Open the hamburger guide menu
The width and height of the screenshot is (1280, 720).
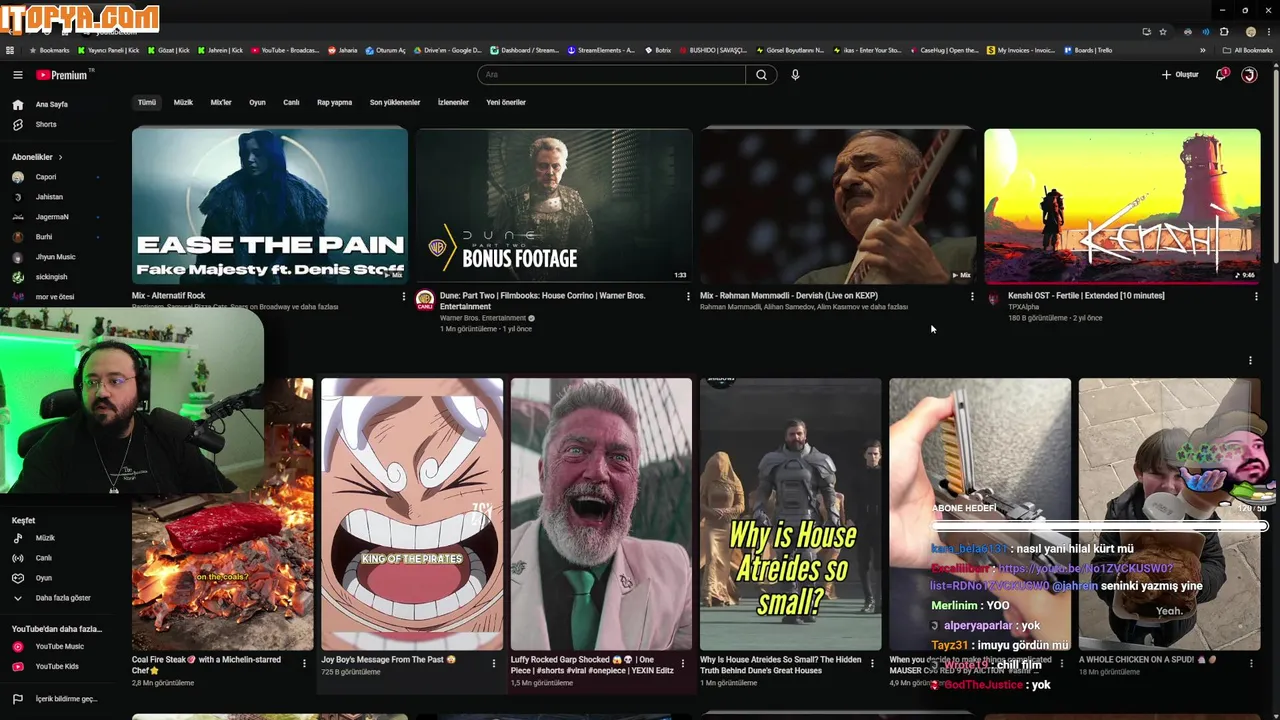point(17,75)
